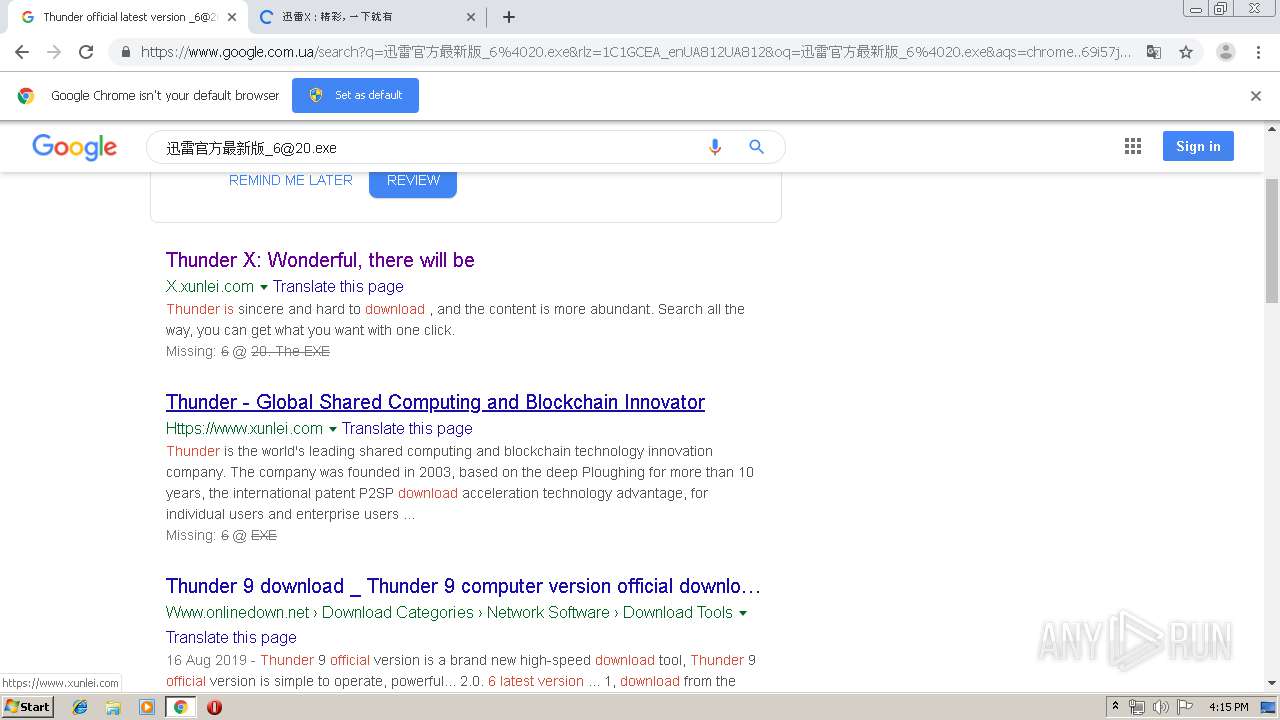Click the network tray icon
This screenshot has height=720, width=1280.
click(1137, 707)
